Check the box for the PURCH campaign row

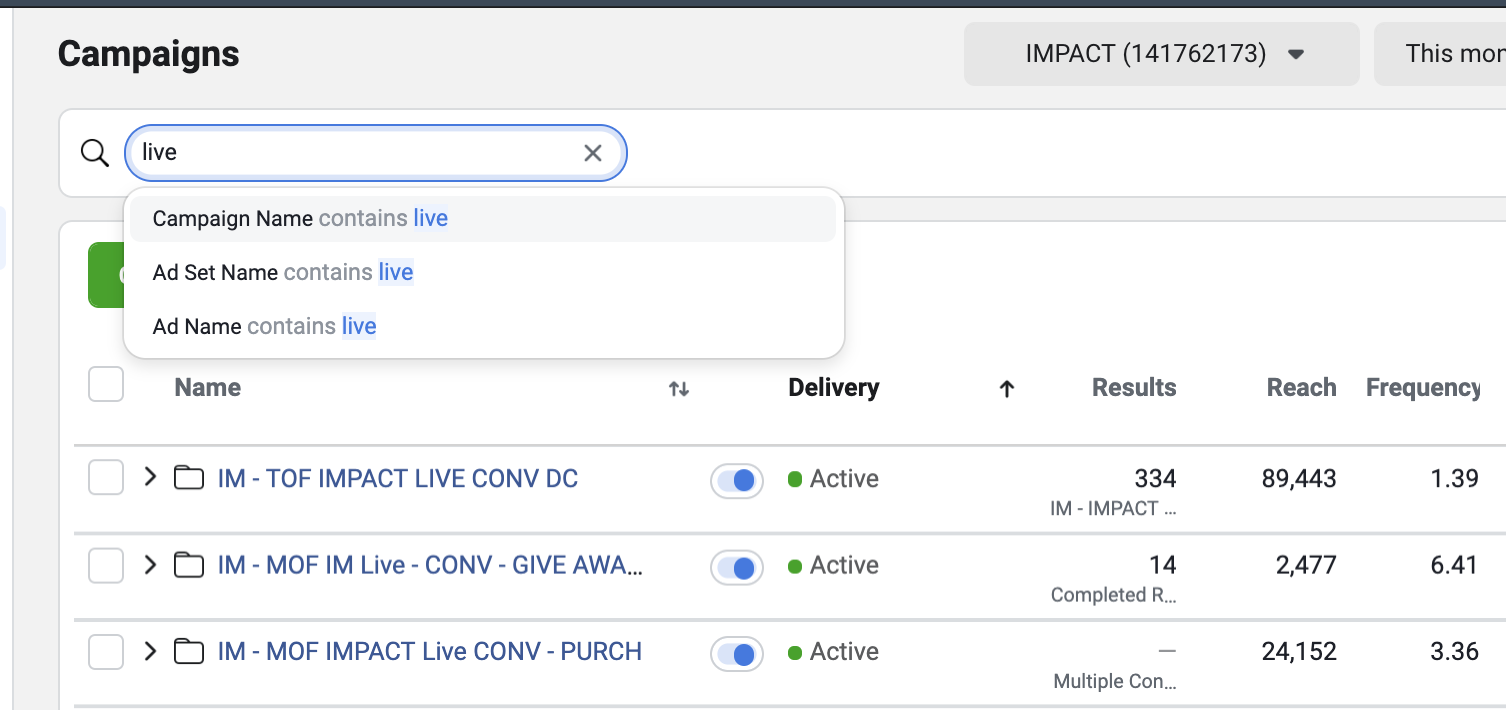pyautogui.click(x=105, y=651)
